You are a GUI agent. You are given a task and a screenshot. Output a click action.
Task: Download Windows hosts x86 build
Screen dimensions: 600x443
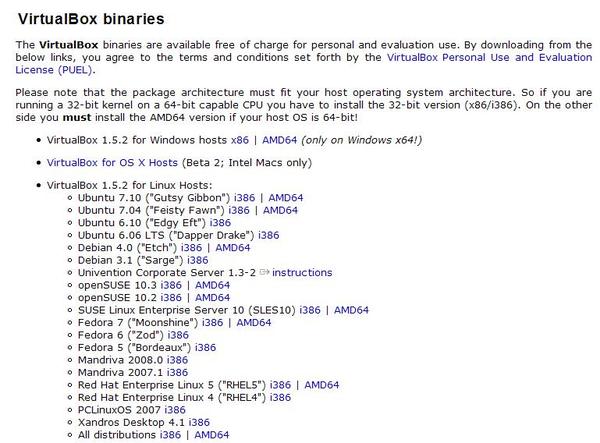pyautogui.click(x=240, y=140)
